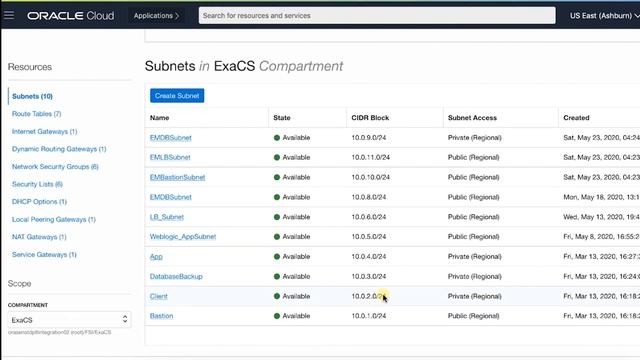Open Local Peering Gateways (1)
This screenshot has height=360, width=640.
coord(53,220)
